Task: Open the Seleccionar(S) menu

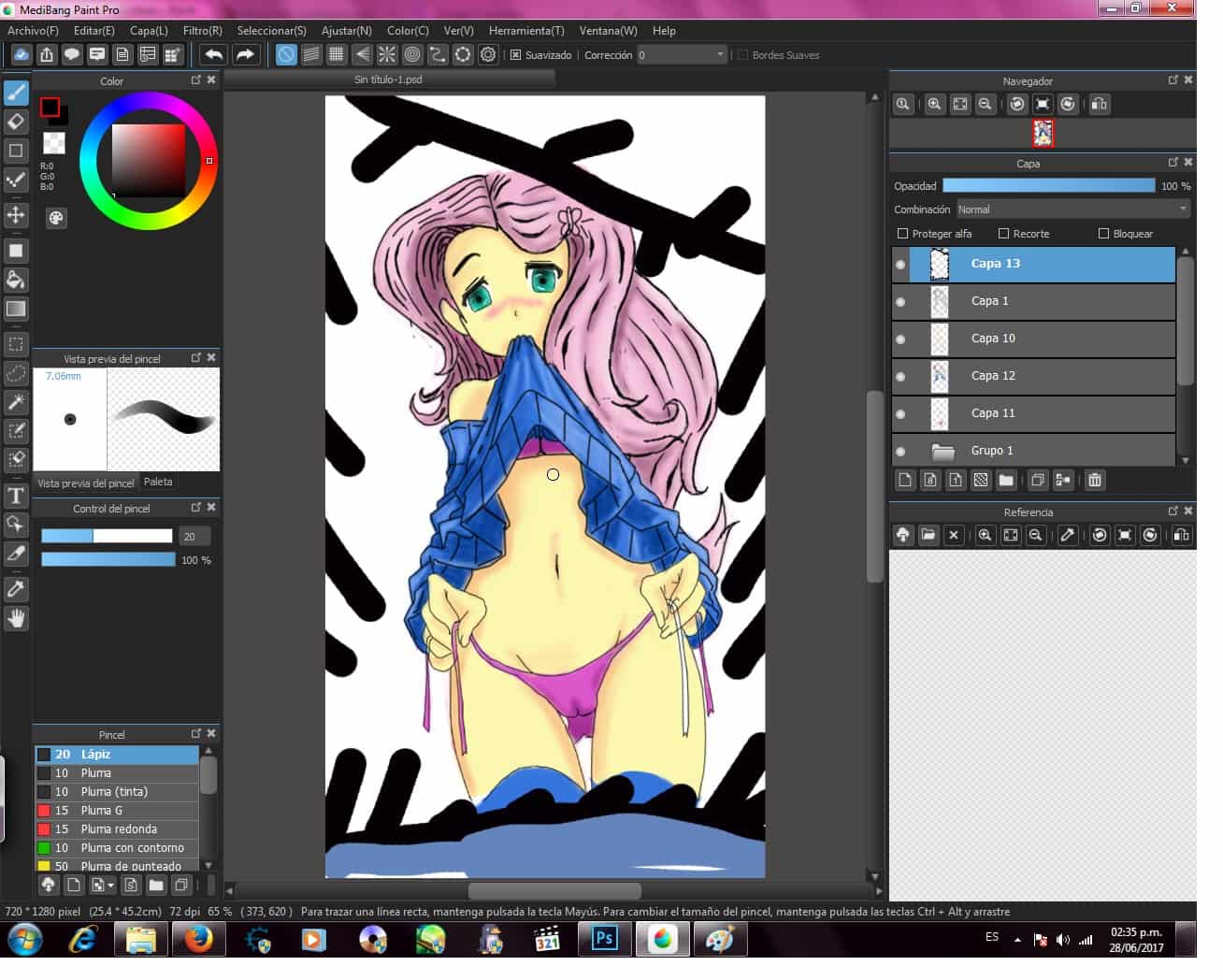Action: pos(272,31)
